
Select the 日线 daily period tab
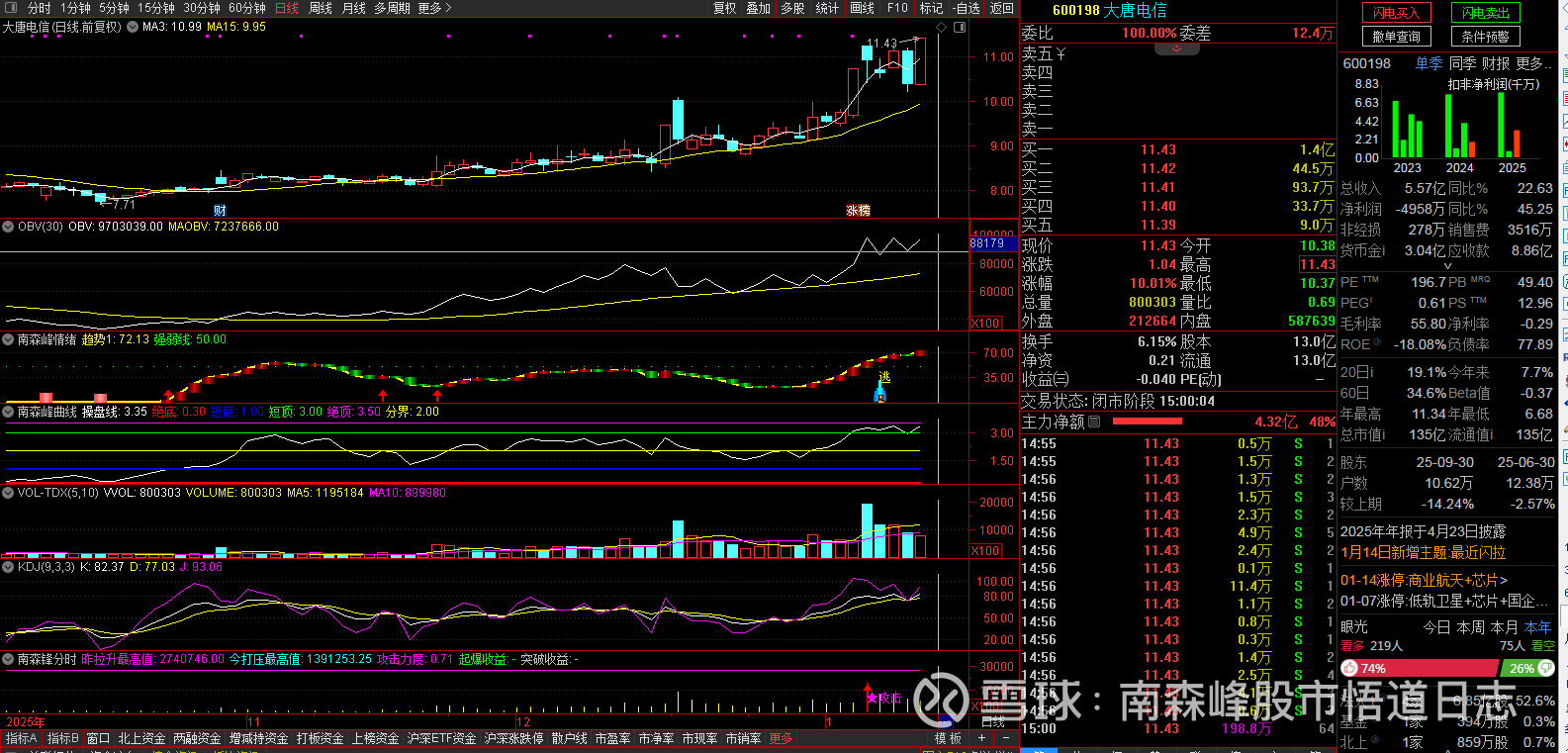coord(287,8)
